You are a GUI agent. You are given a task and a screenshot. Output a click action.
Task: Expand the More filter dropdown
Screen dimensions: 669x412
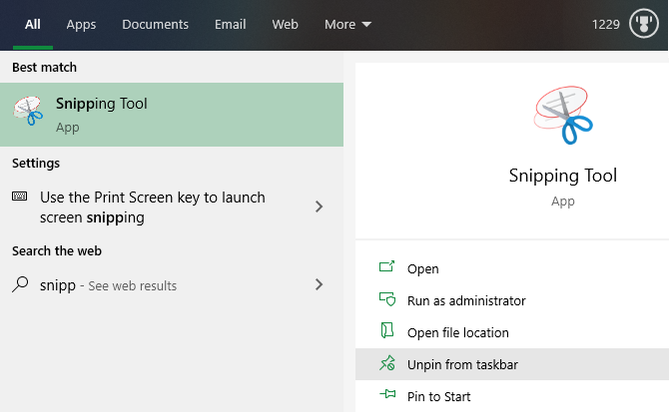click(347, 25)
